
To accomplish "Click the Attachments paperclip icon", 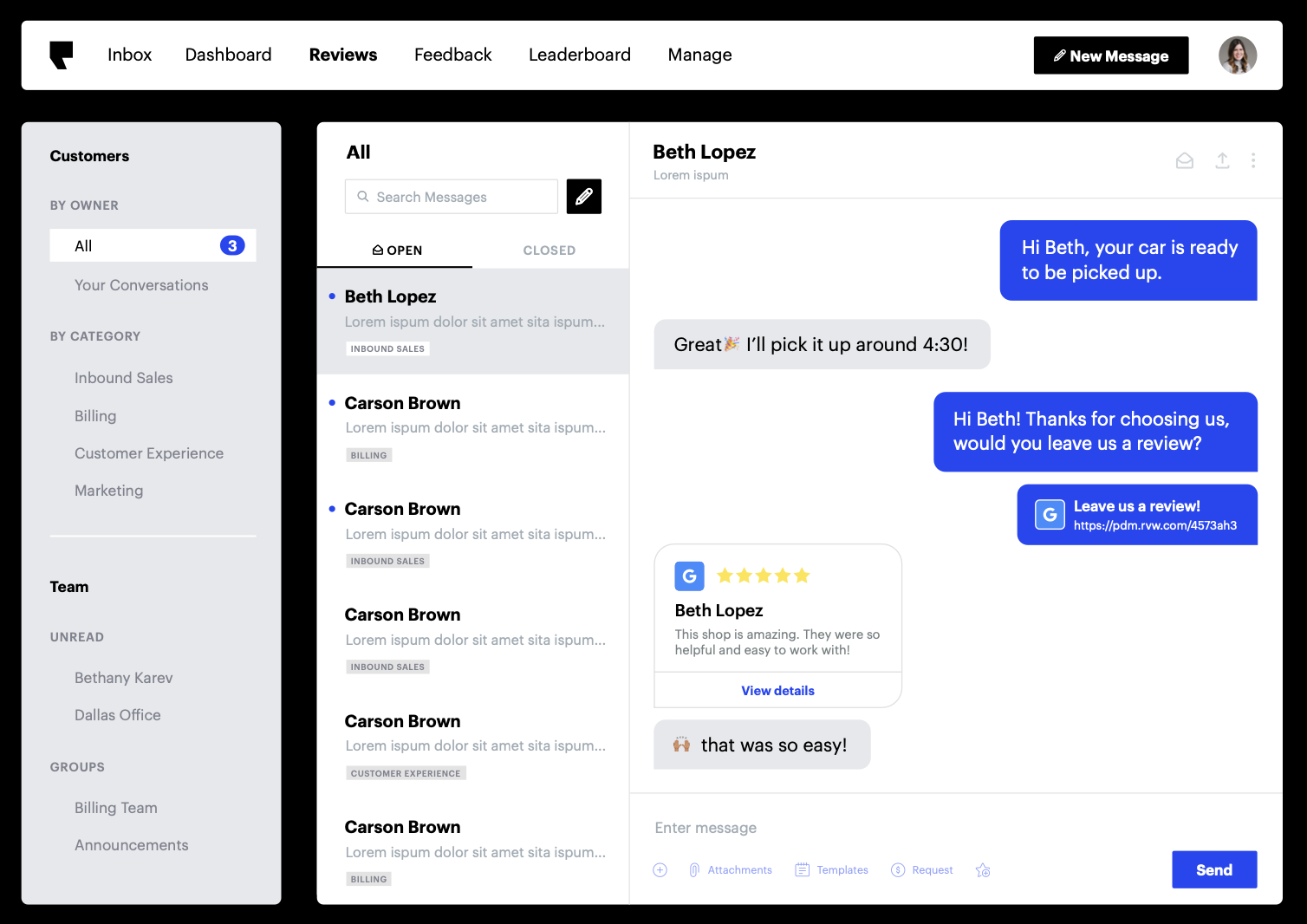I will [694, 870].
